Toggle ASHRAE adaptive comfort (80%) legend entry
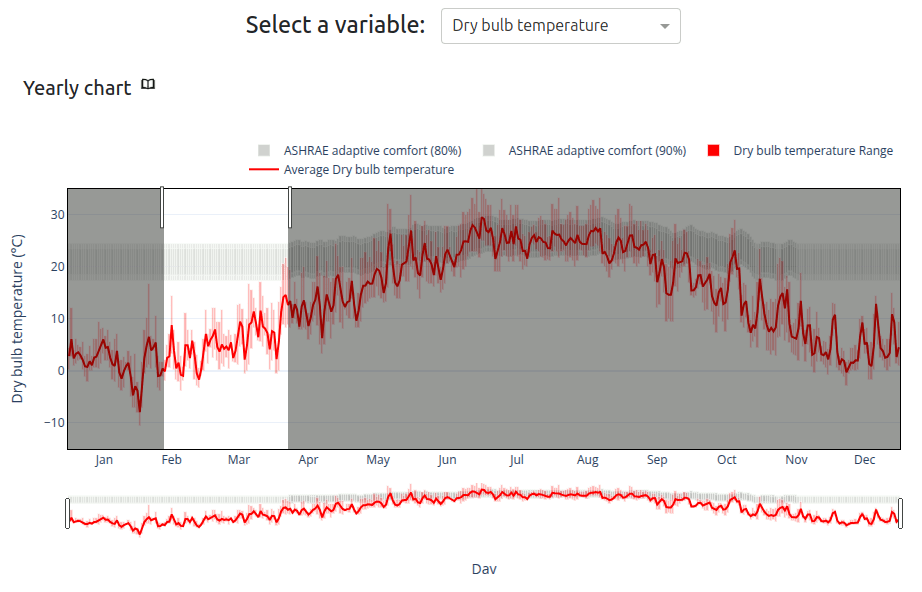Image resolution: width=922 pixels, height=592 pixels. coord(372,151)
